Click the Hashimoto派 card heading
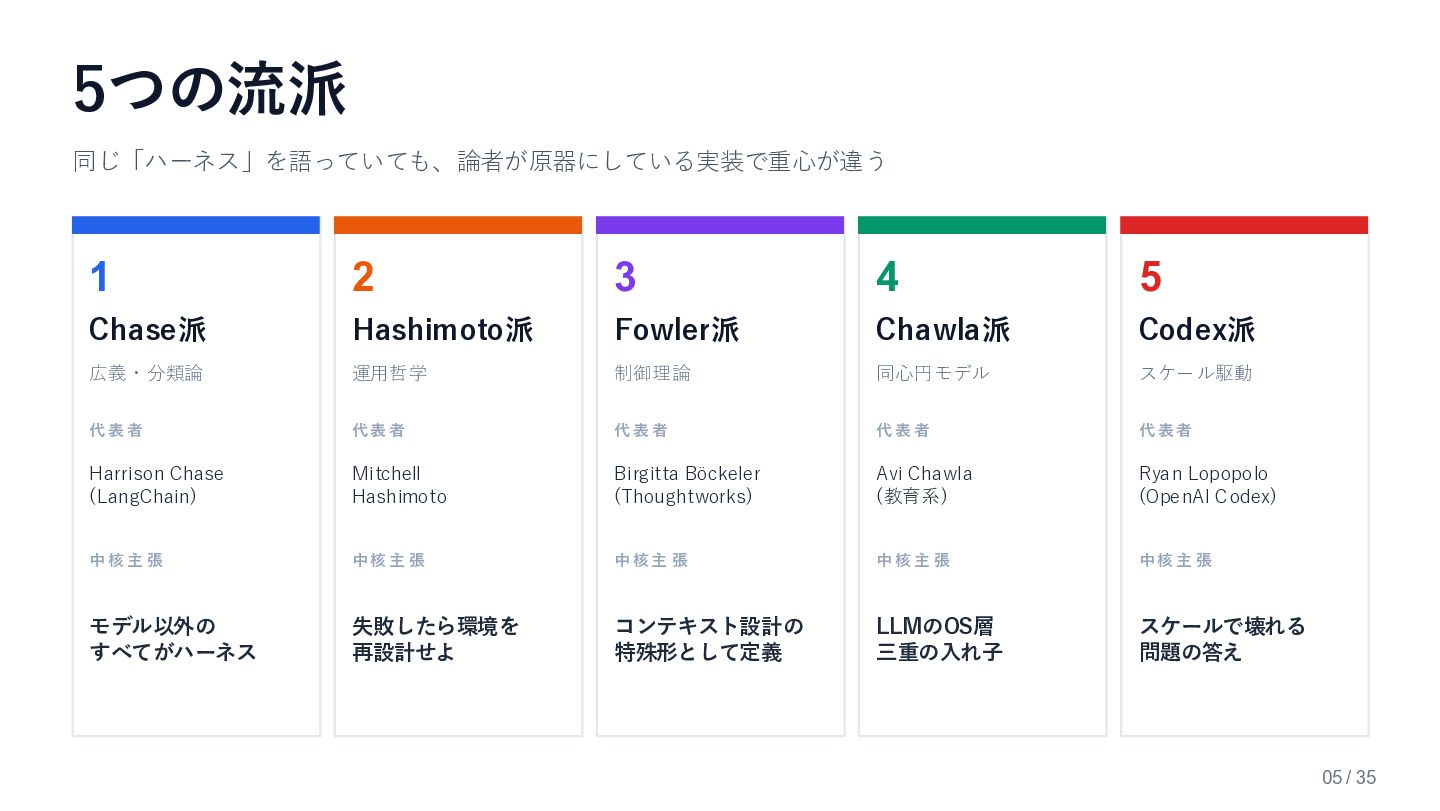The width and height of the screenshot is (1440, 811). tap(443, 330)
